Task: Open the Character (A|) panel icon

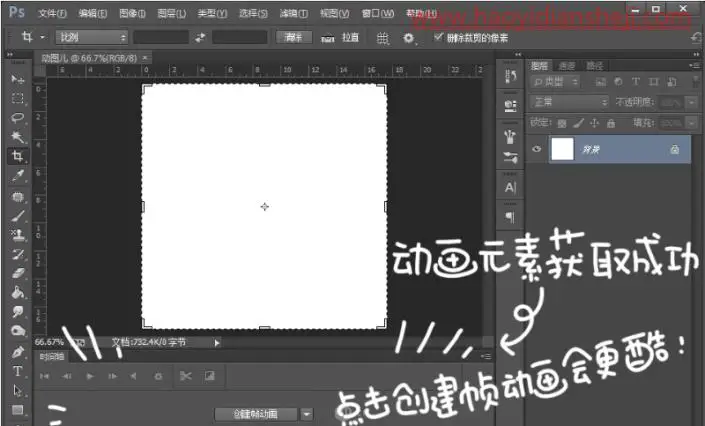Action: tap(510, 187)
